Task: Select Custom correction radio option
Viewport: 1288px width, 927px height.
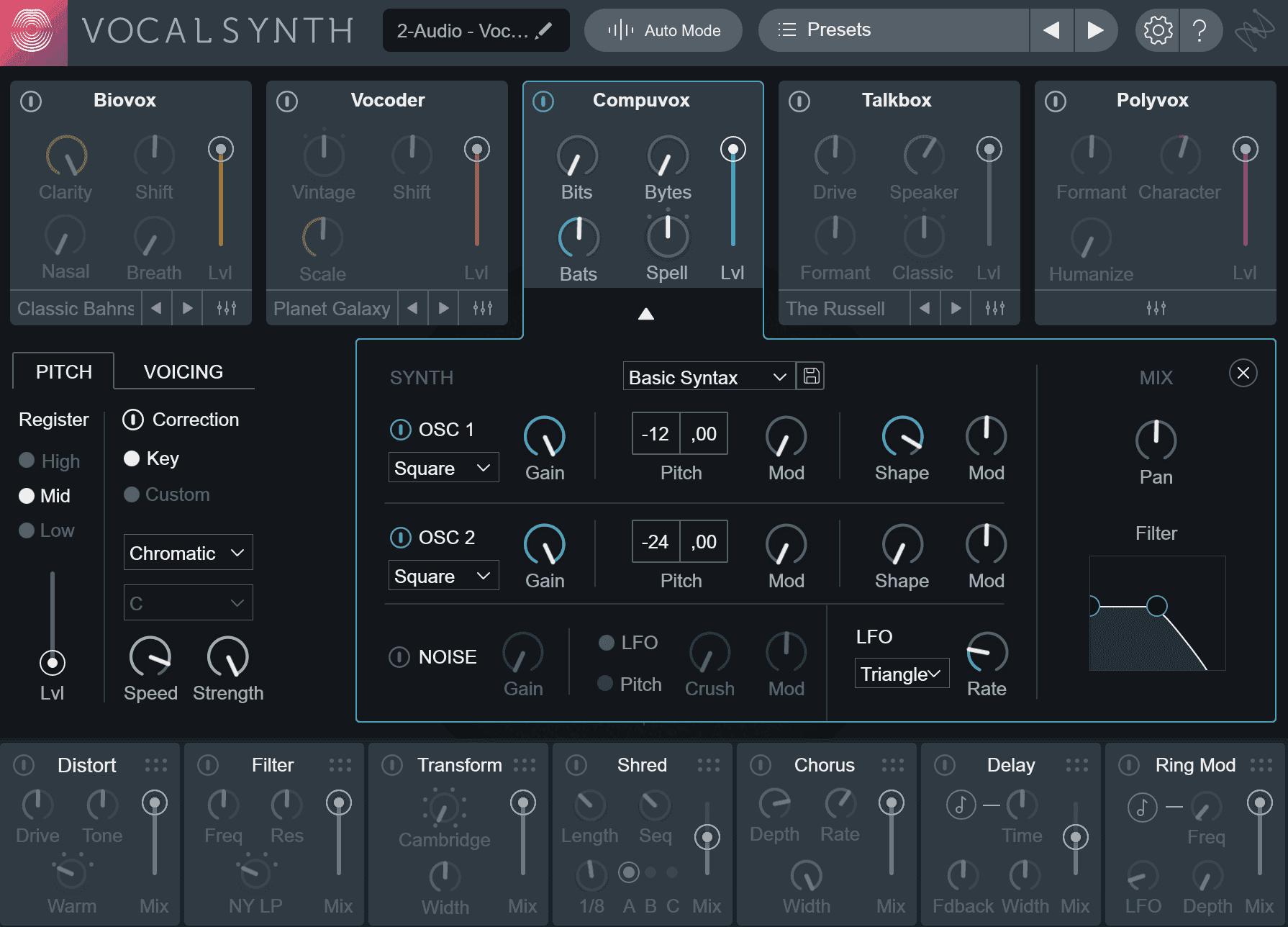Action: point(132,494)
